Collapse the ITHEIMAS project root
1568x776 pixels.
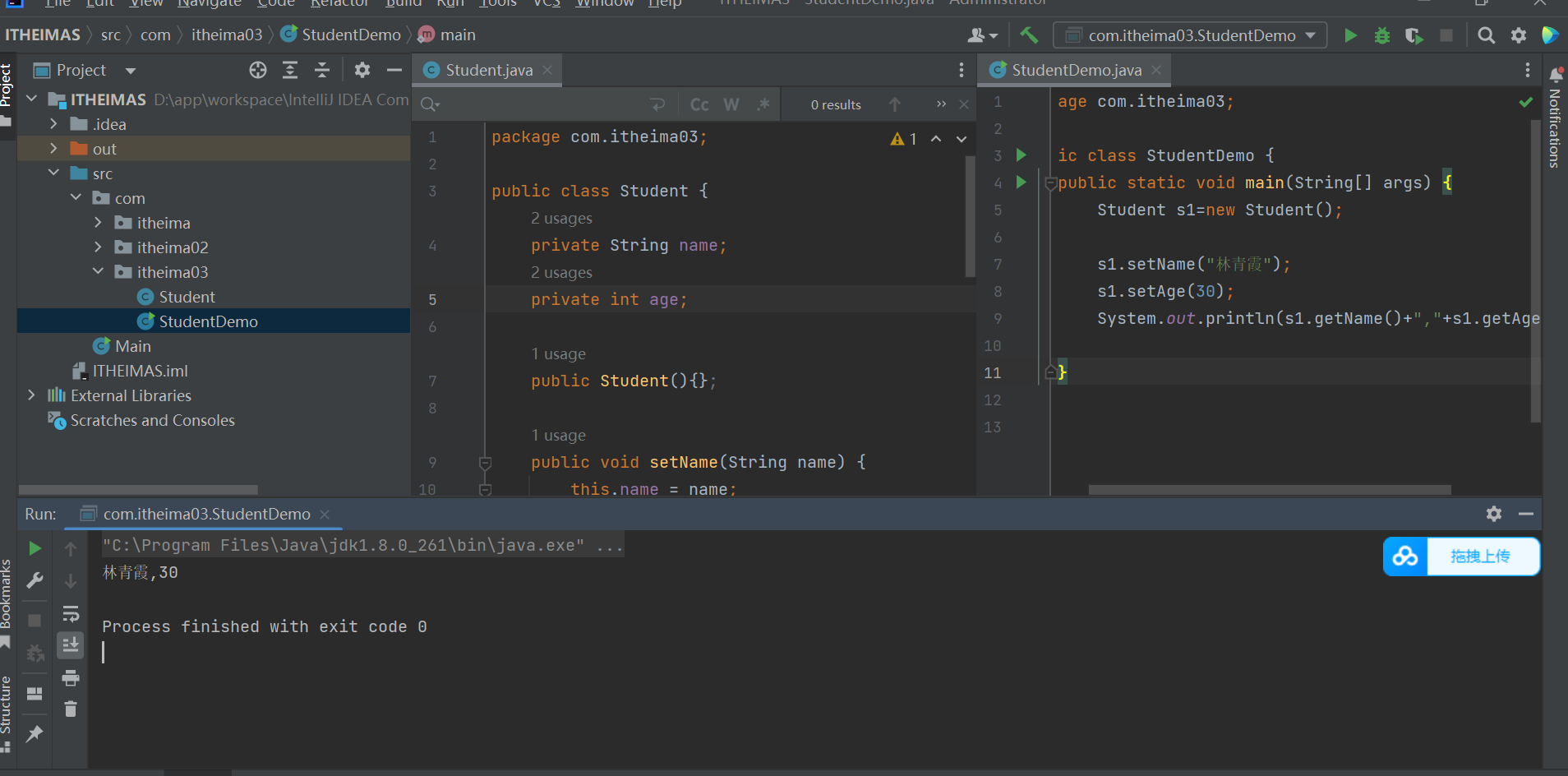(32, 99)
